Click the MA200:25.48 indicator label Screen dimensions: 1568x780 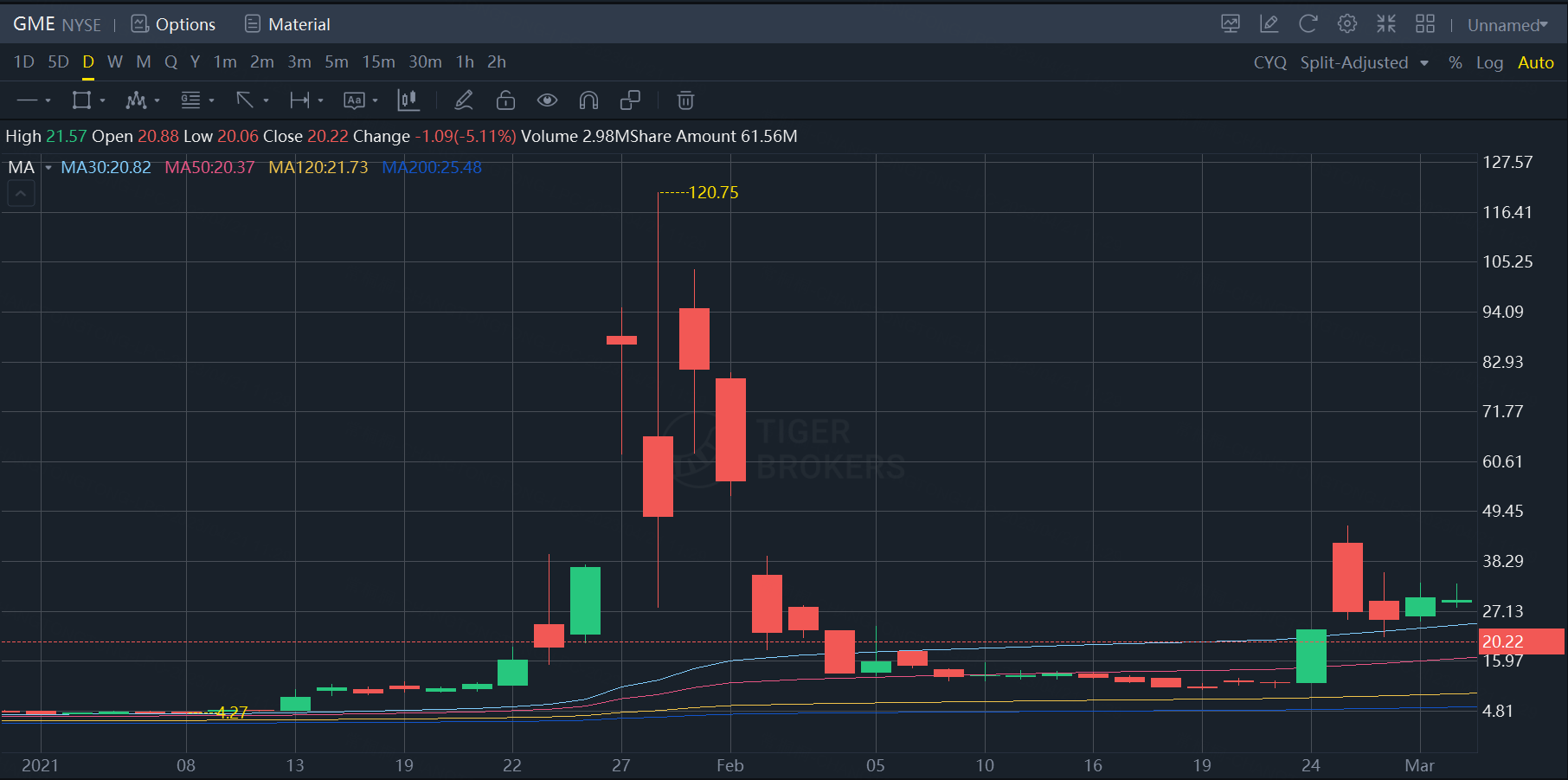pyautogui.click(x=432, y=167)
